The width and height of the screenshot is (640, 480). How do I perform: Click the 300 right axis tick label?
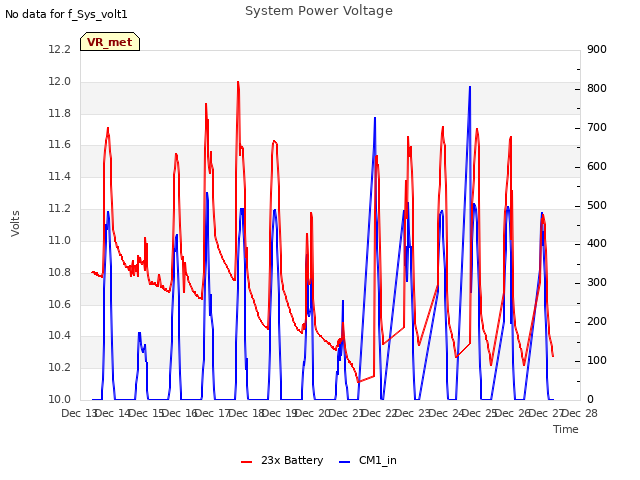(x=597, y=282)
